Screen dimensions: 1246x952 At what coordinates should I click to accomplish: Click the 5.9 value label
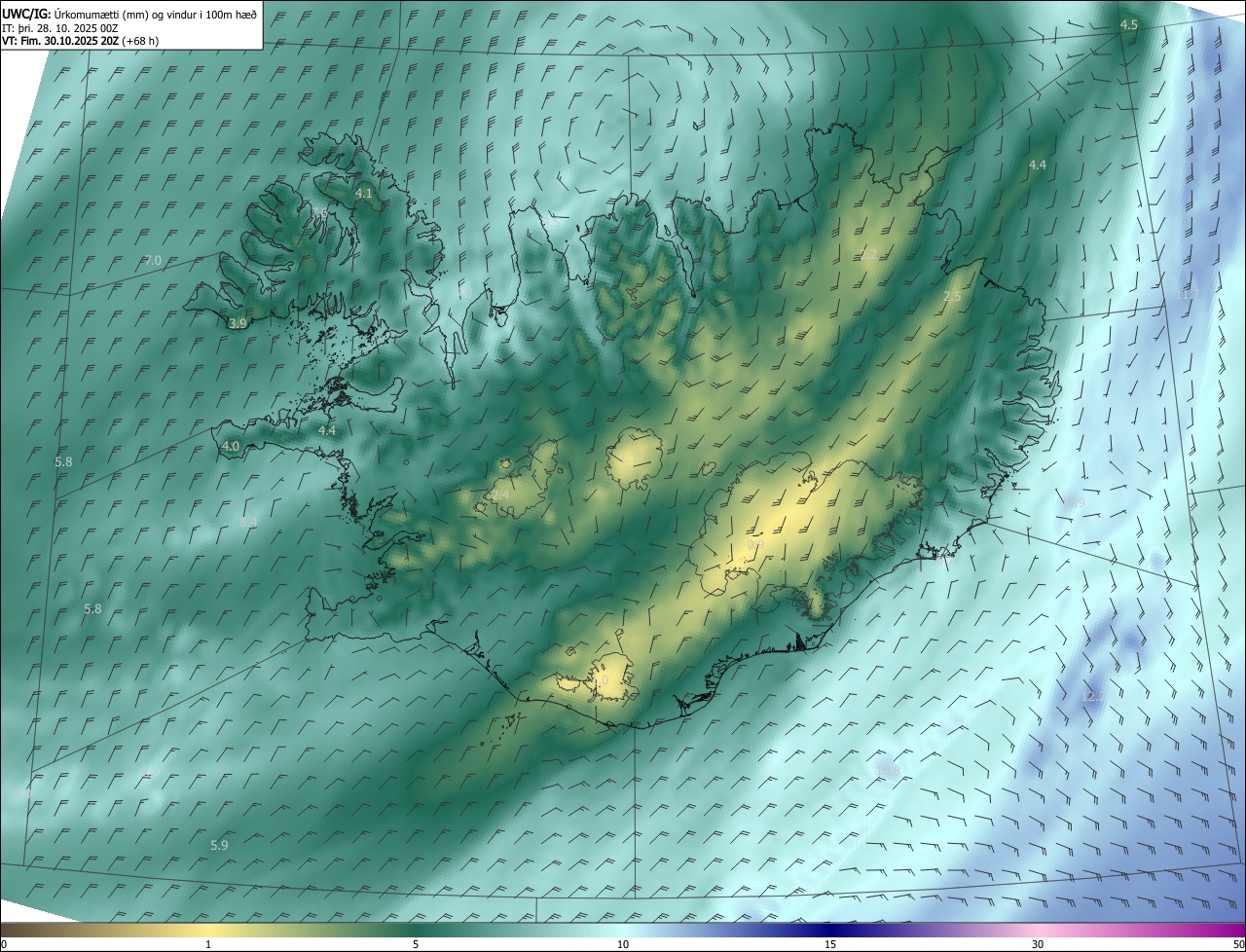(x=219, y=846)
